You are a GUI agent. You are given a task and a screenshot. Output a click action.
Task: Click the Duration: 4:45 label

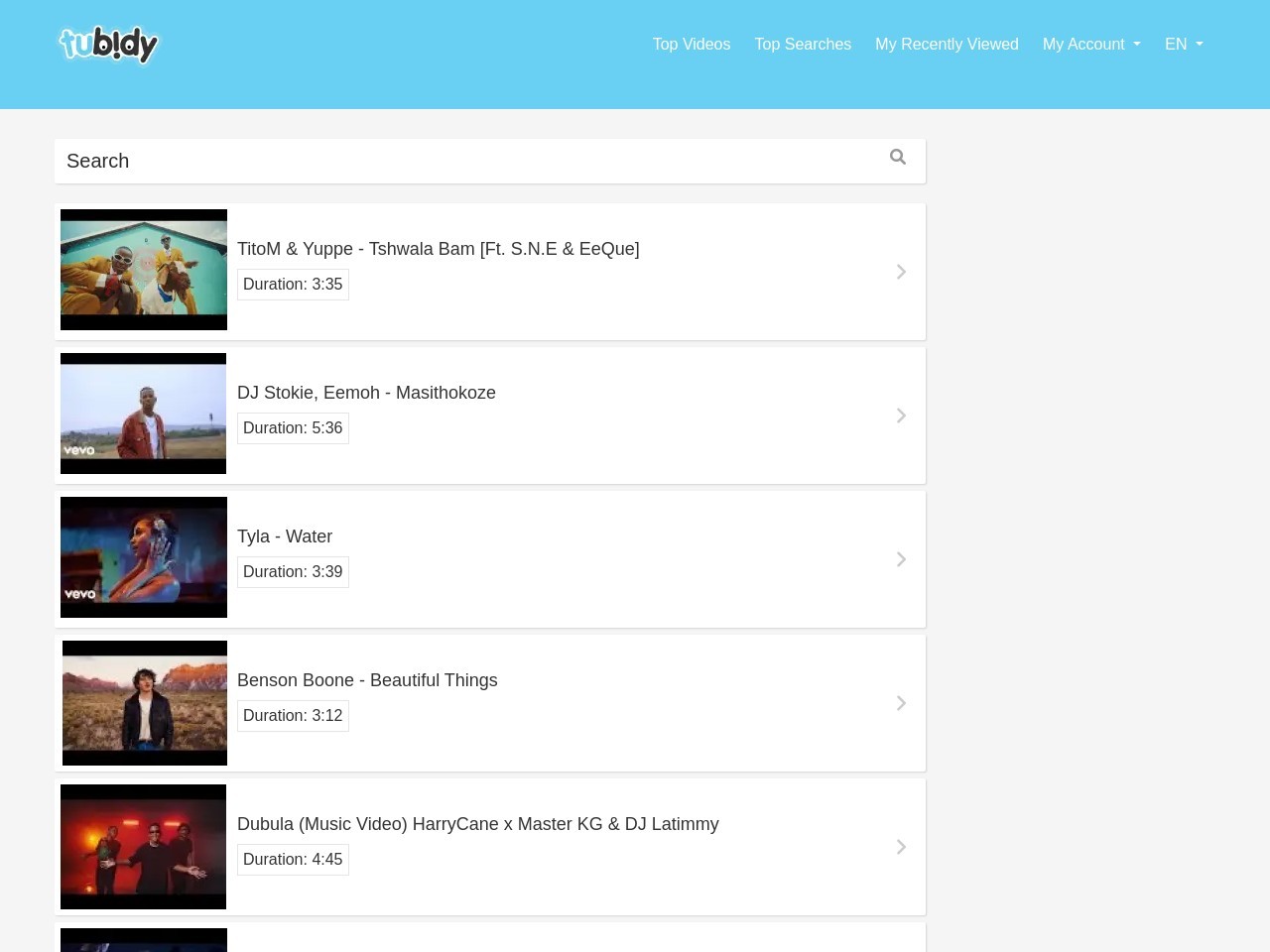pos(293,860)
